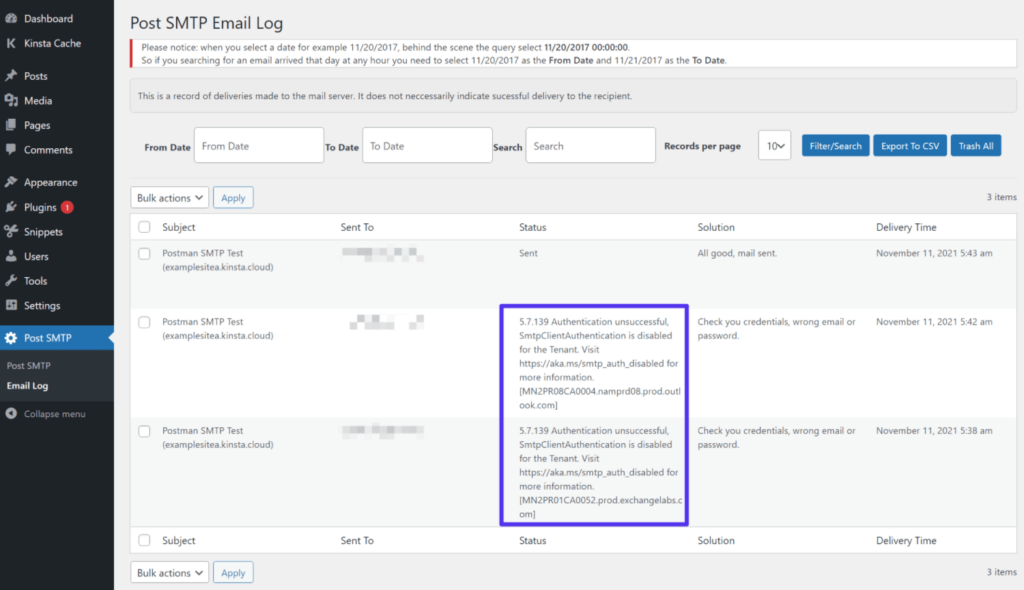Click the Pages icon in sidebar
Screen dimensions: 1024x590
[x=11, y=126]
